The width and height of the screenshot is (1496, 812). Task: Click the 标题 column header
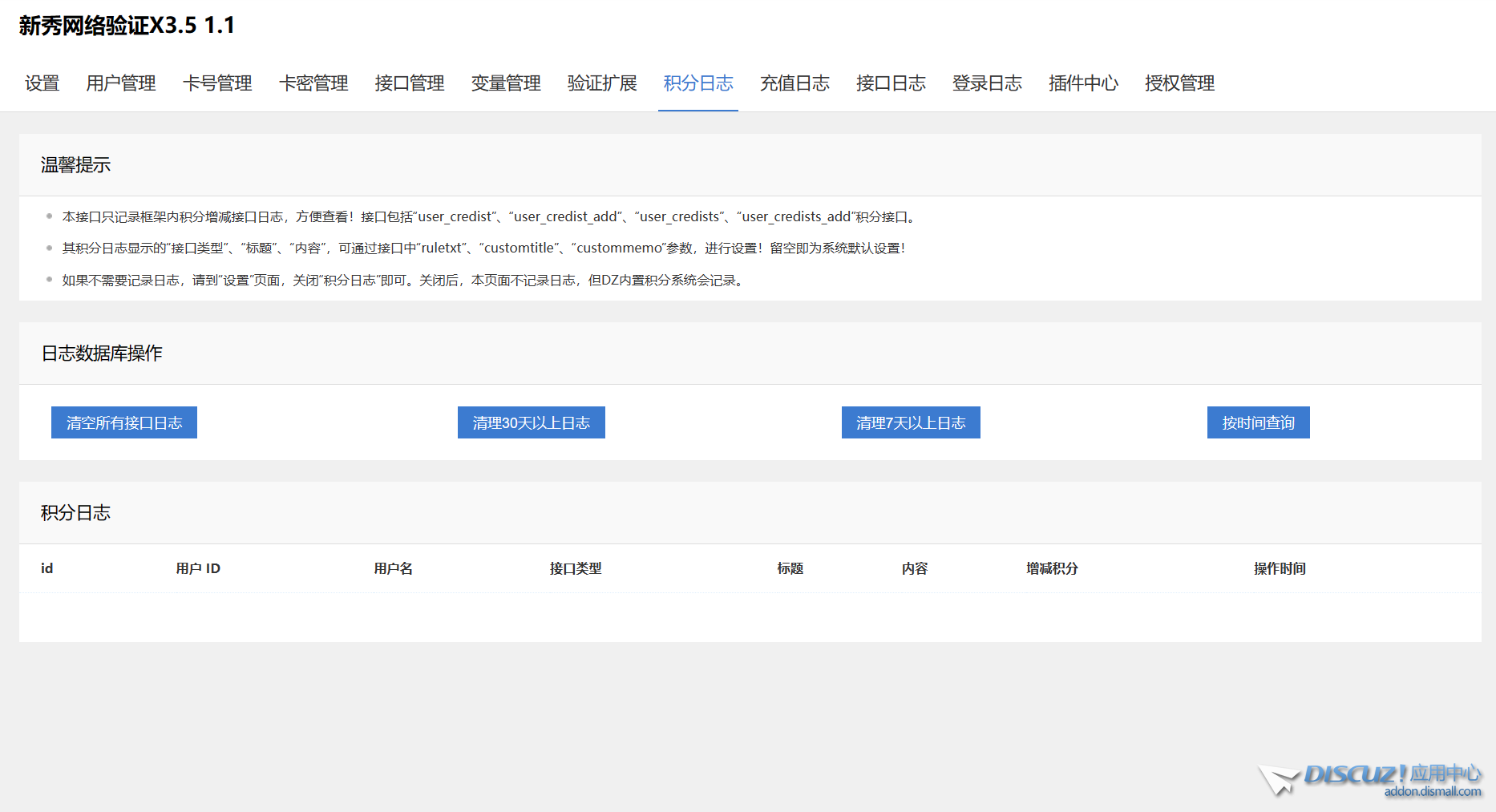(x=790, y=568)
